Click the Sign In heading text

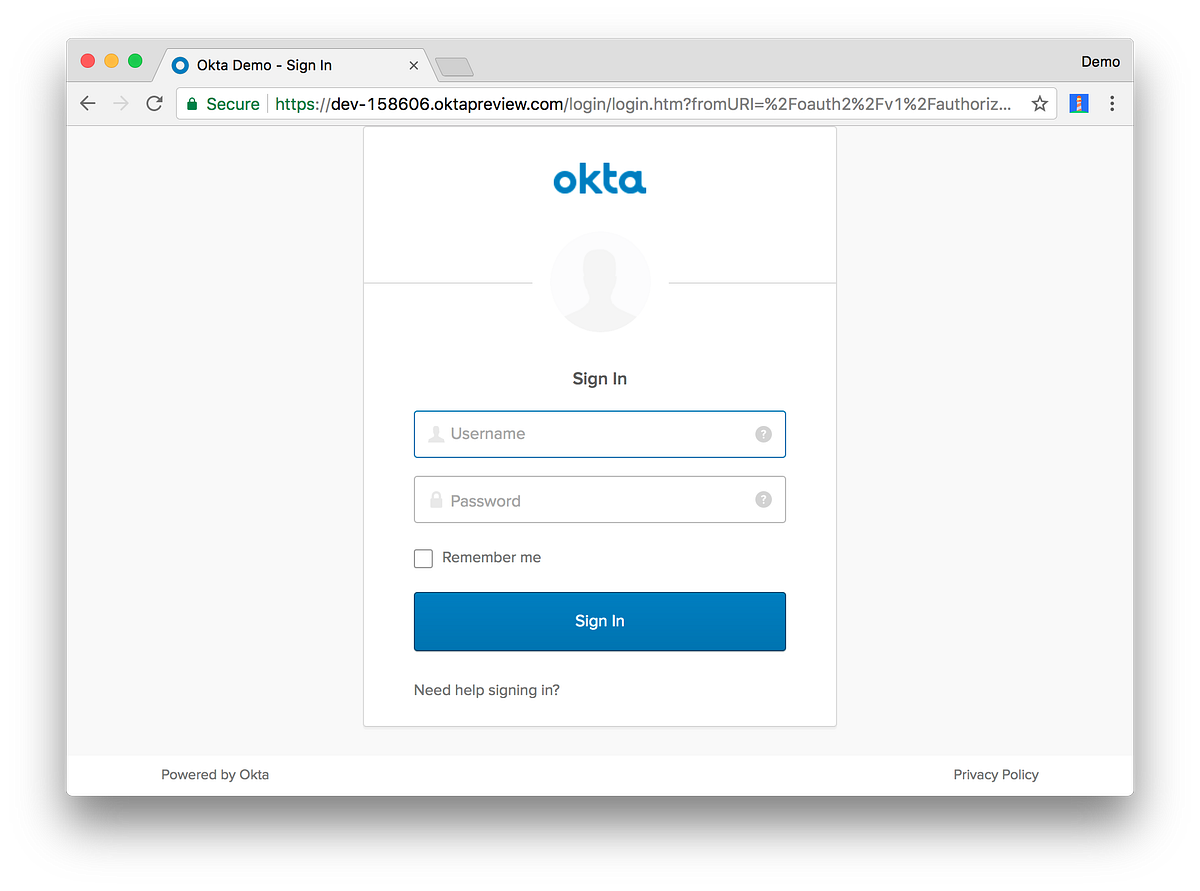(x=600, y=379)
